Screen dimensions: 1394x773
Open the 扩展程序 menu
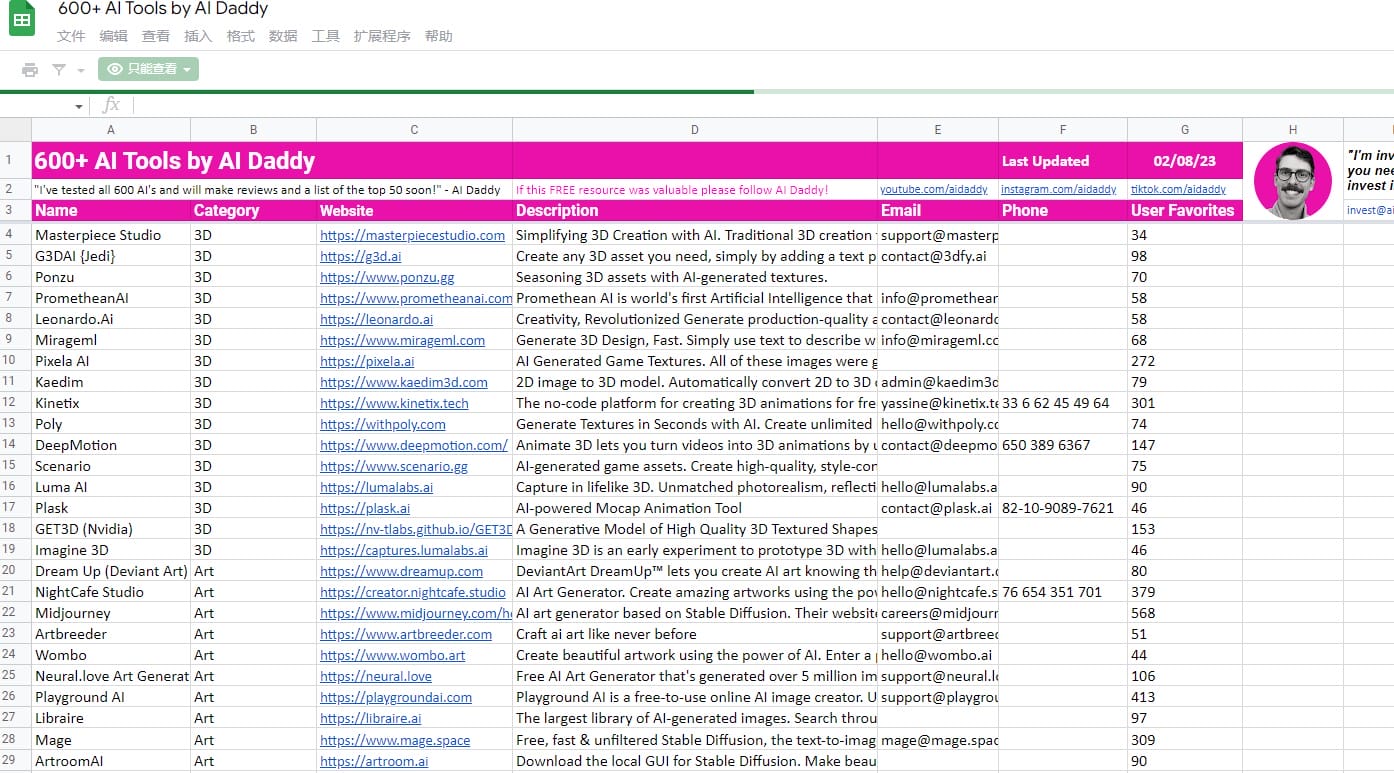382,36
